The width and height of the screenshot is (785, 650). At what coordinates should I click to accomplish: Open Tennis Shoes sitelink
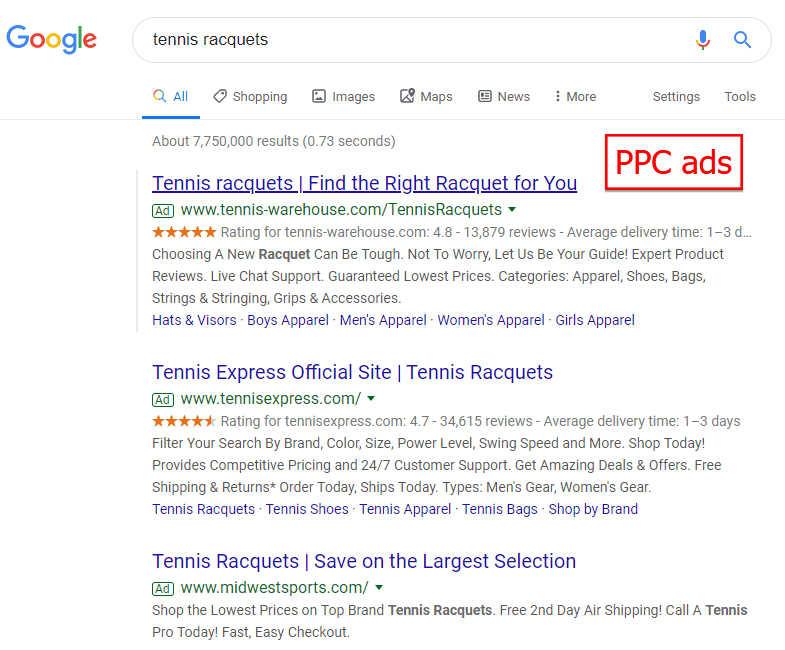coord(307,509)
